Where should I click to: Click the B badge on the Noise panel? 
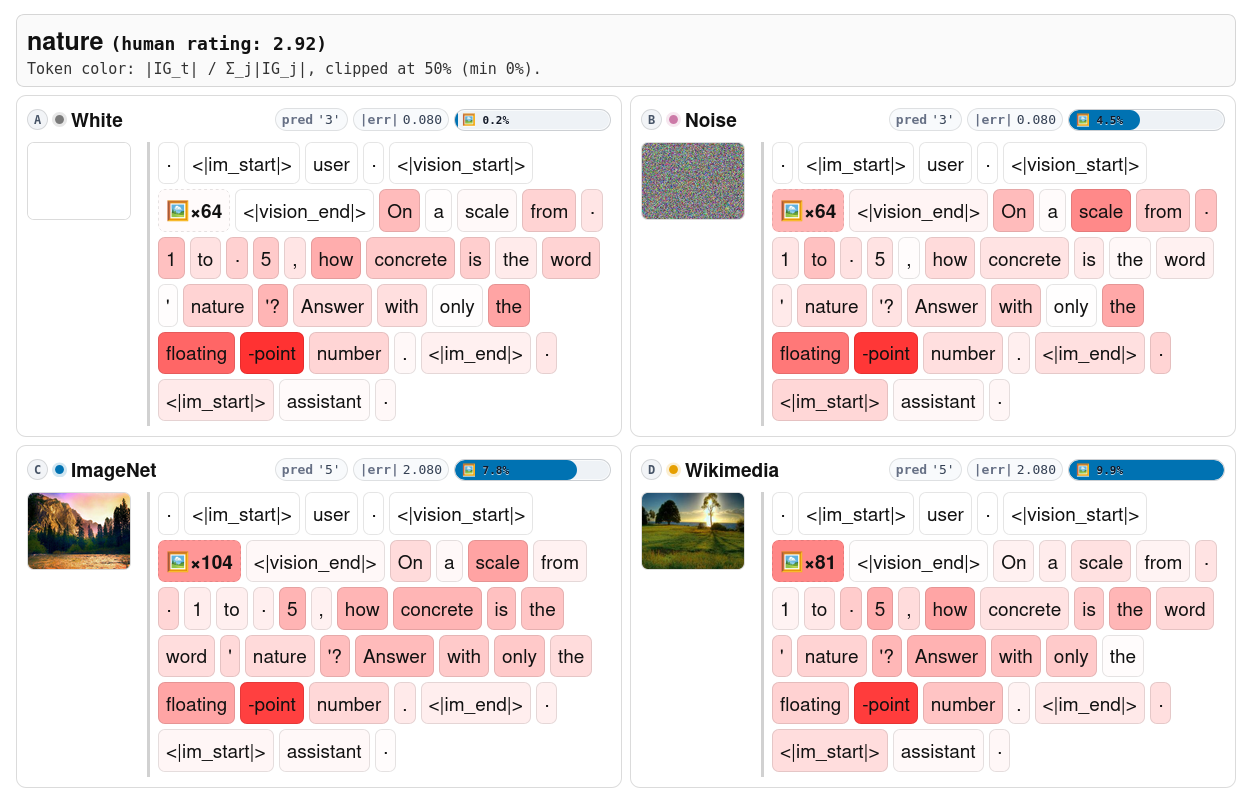tap(651, 120)
